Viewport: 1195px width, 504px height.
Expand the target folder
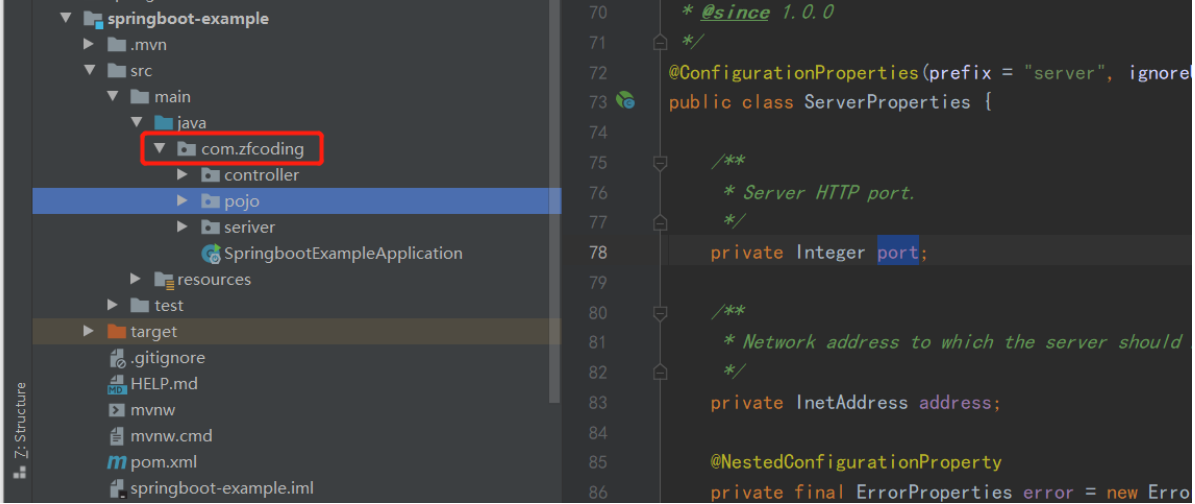pos(89,332)
